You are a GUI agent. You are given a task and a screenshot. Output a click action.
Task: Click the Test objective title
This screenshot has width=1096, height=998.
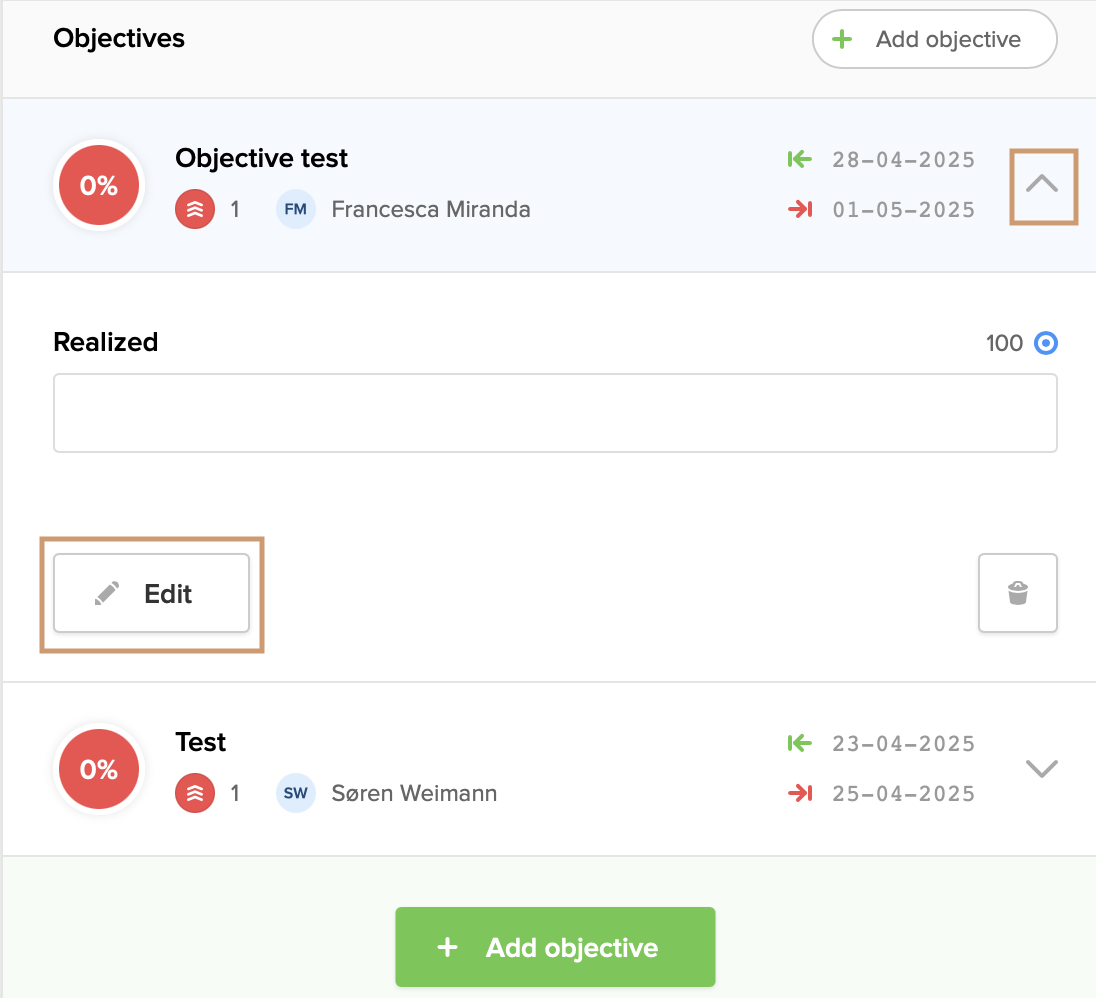pyautogui.click(x=200, y=742)
